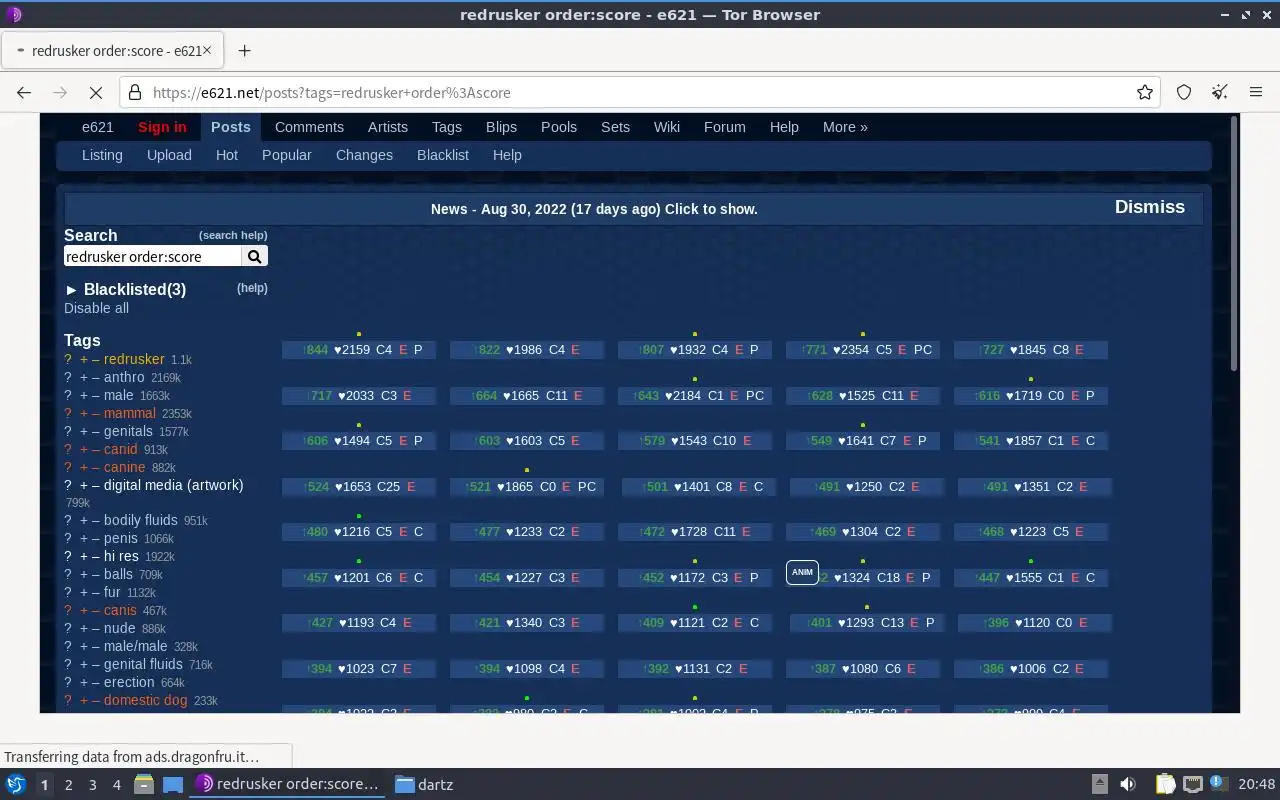This screenshot has width=1280, height=800.
Task: Switch to workspace 2
Action: (68, 785)
